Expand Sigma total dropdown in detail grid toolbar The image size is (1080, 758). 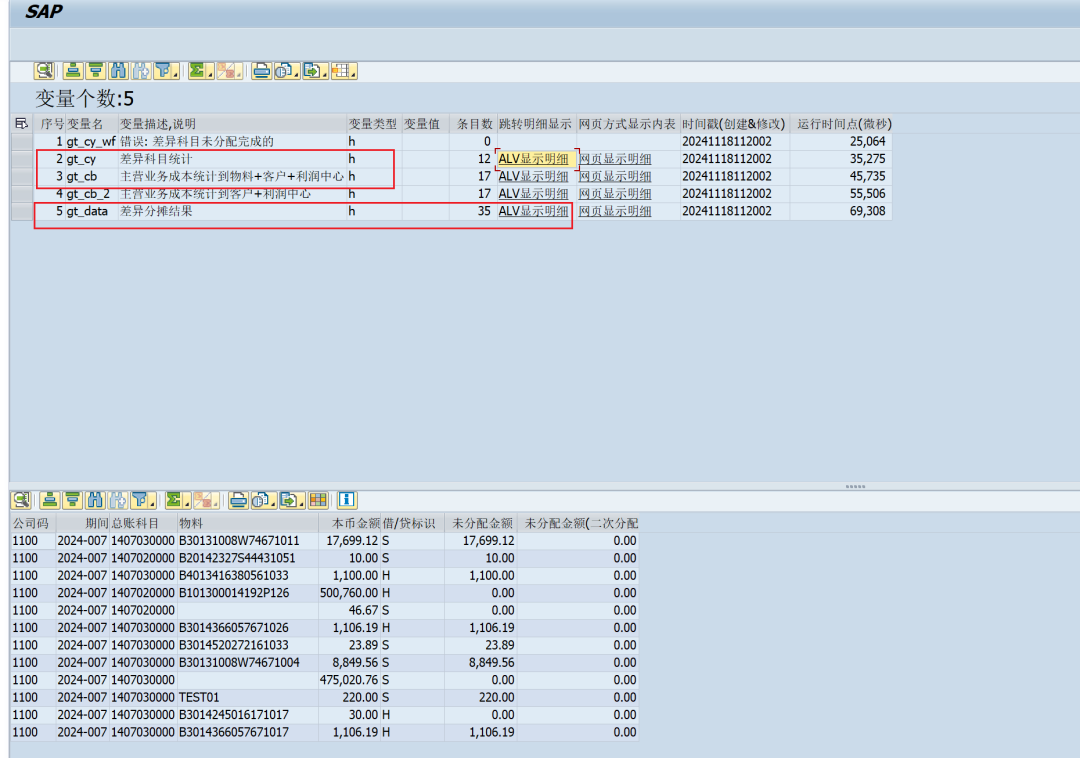tap(187, 504)
